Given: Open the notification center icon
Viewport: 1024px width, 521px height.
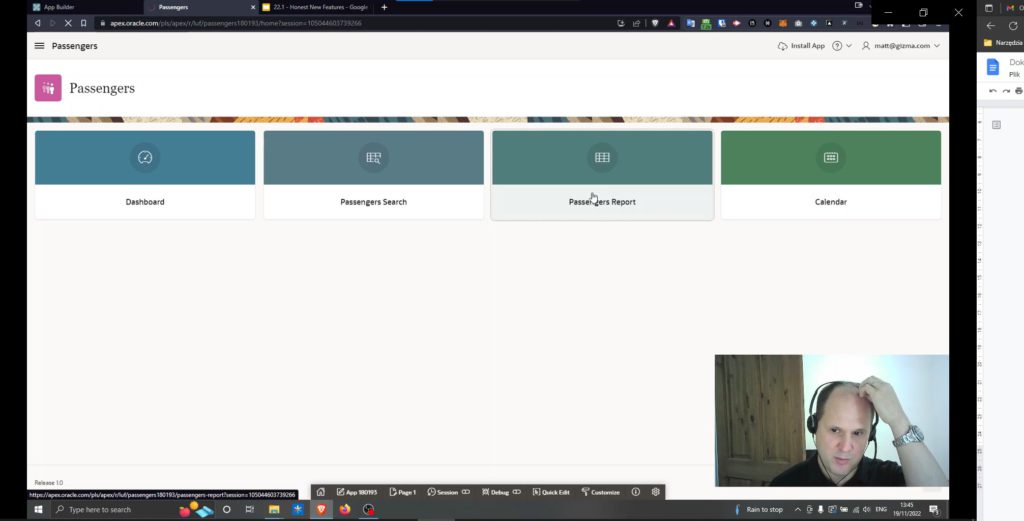Looking at the screenshot, I should [x=934, y=510].
